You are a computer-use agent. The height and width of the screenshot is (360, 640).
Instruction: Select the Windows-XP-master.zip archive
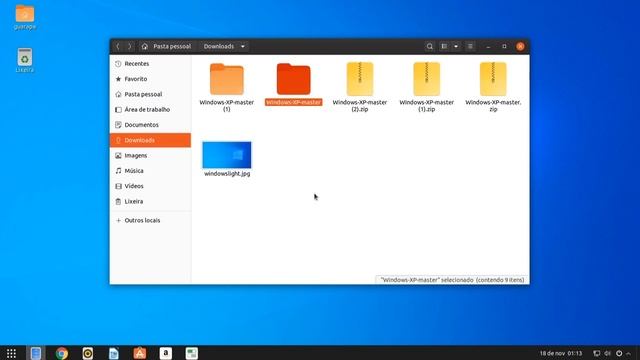coord(493,87)
